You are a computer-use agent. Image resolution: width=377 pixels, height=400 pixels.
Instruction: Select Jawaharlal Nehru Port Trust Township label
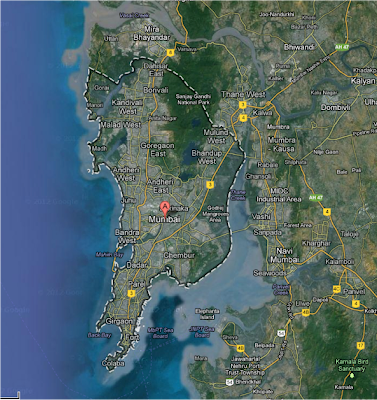[x=245, y=366]
